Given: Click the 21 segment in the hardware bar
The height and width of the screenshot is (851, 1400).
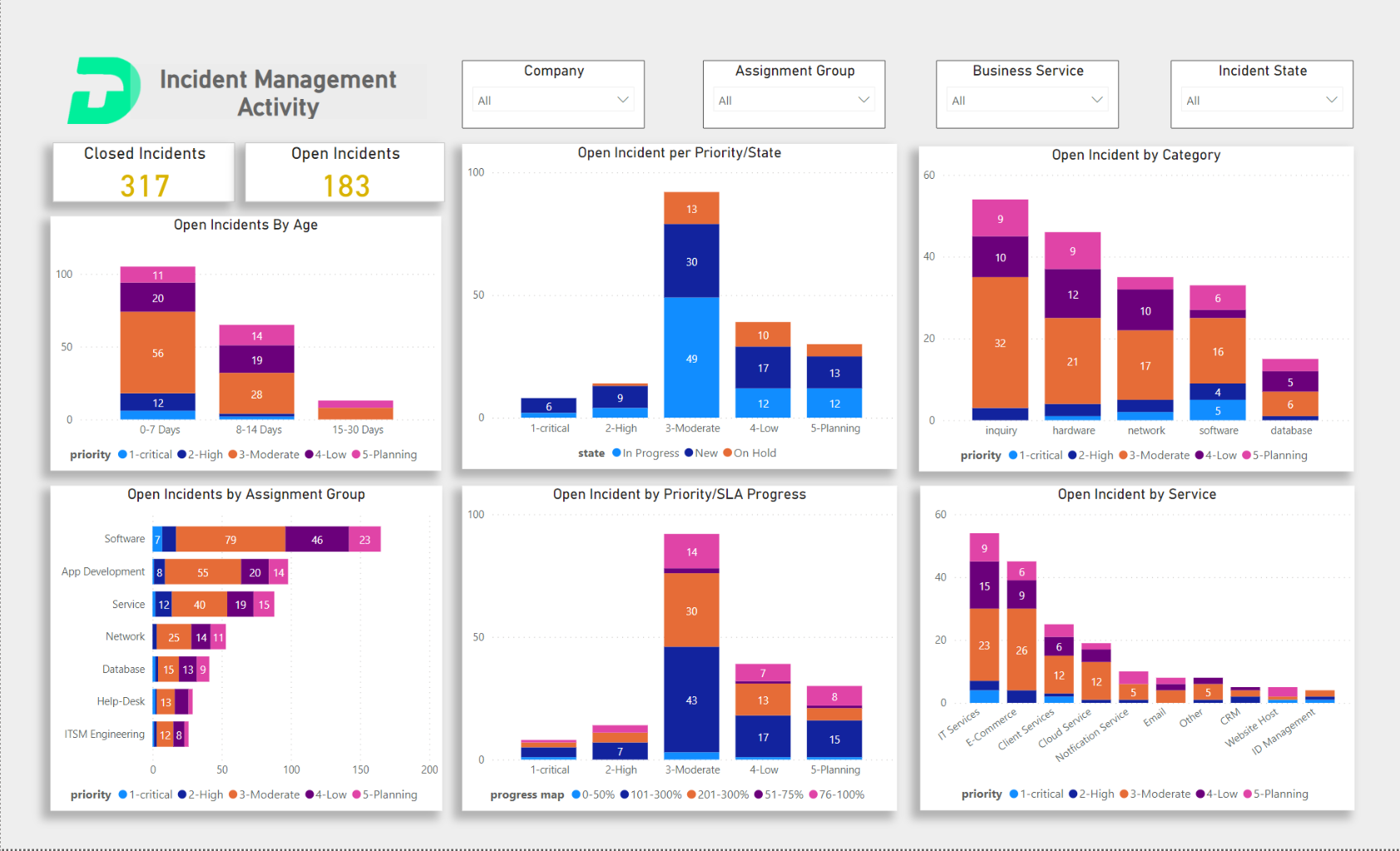Looking at the screenshot, I should point(1072,361).
